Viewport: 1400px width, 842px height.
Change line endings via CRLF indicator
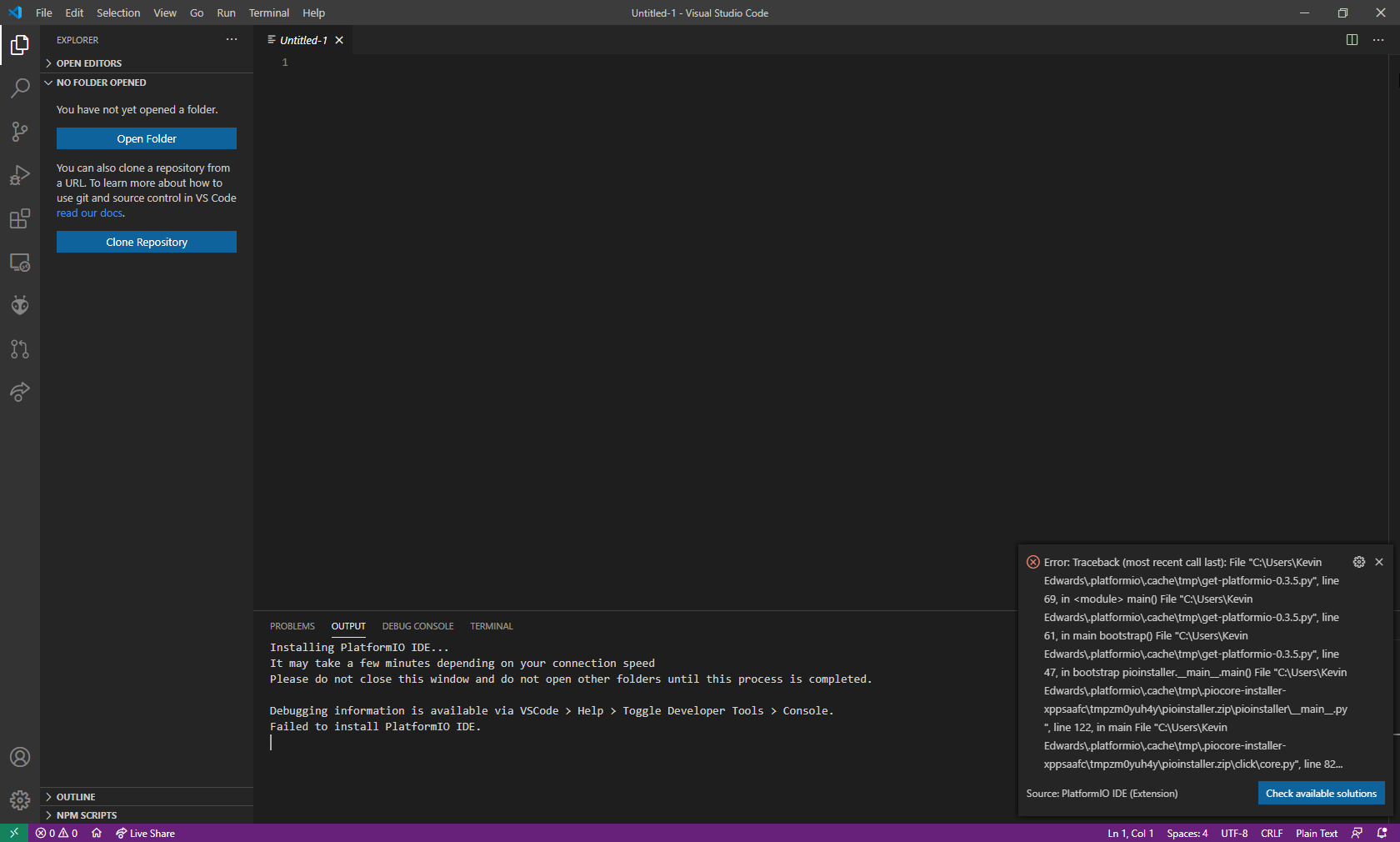pos(1272,833)
